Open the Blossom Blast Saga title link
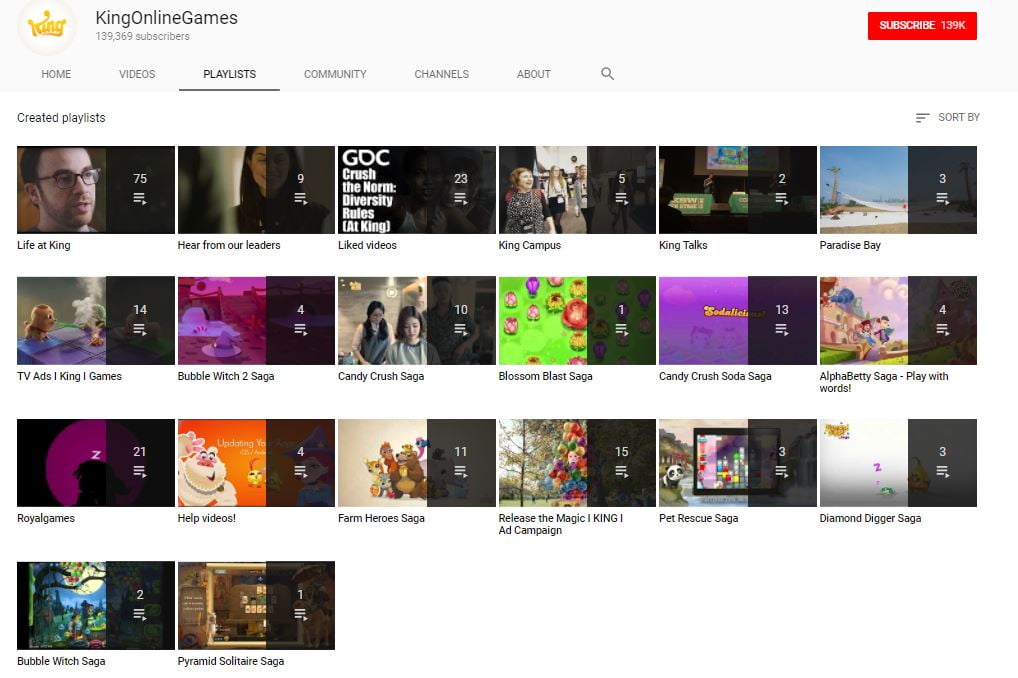The width and height of the screenshot is (1018, 678). tap(545, 377)
